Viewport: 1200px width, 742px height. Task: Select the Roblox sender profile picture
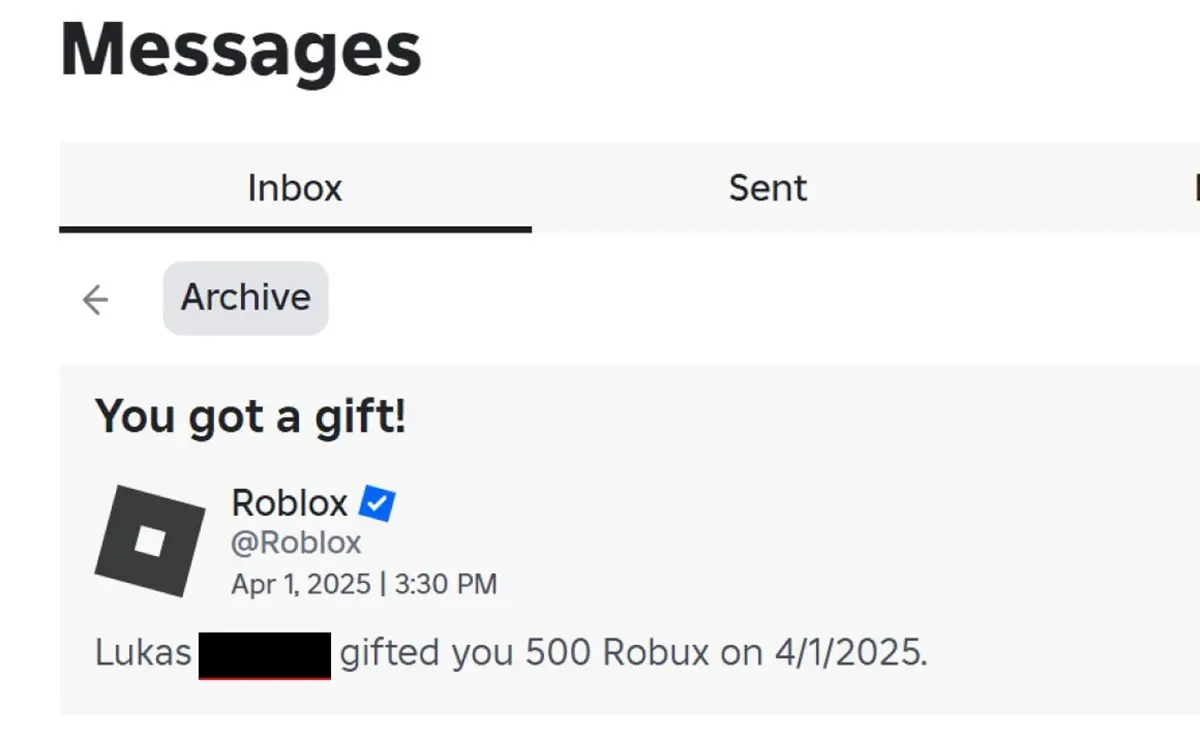tap(148, 539)
